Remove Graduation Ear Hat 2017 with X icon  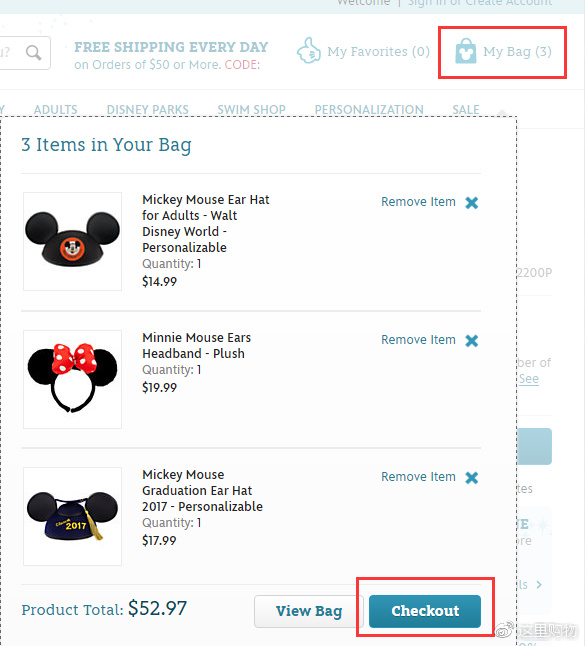[472, 477]
